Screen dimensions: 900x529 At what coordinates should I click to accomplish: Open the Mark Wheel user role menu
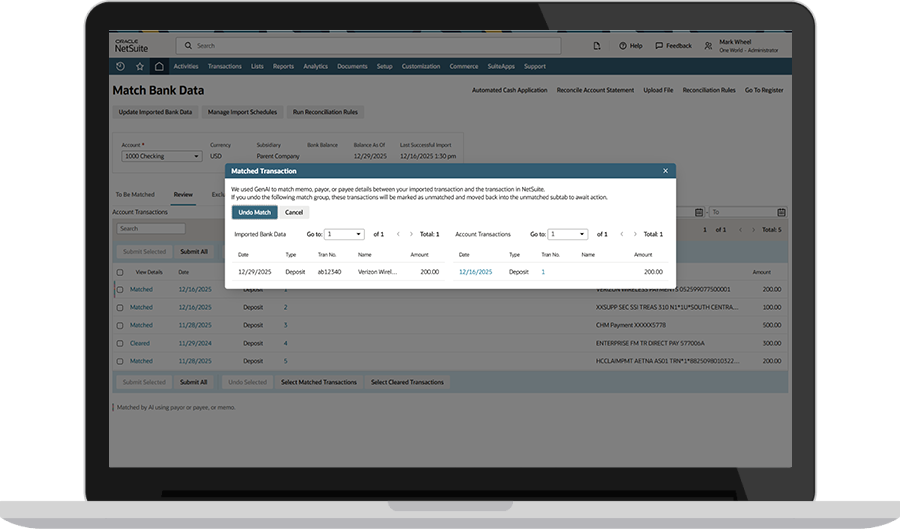(x=742, y=46)
